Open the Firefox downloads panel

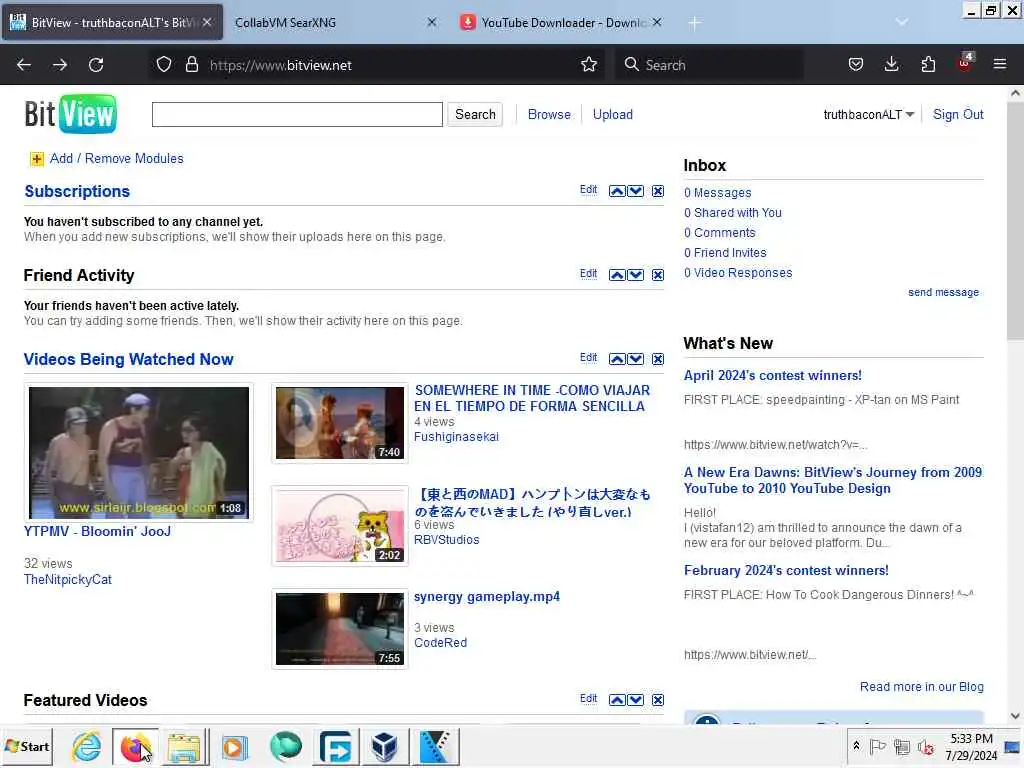click(891, 65)
